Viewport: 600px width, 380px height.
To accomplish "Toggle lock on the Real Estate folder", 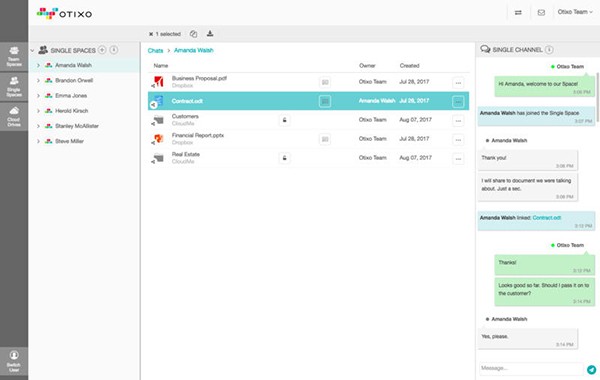I will tap(284, 158).
